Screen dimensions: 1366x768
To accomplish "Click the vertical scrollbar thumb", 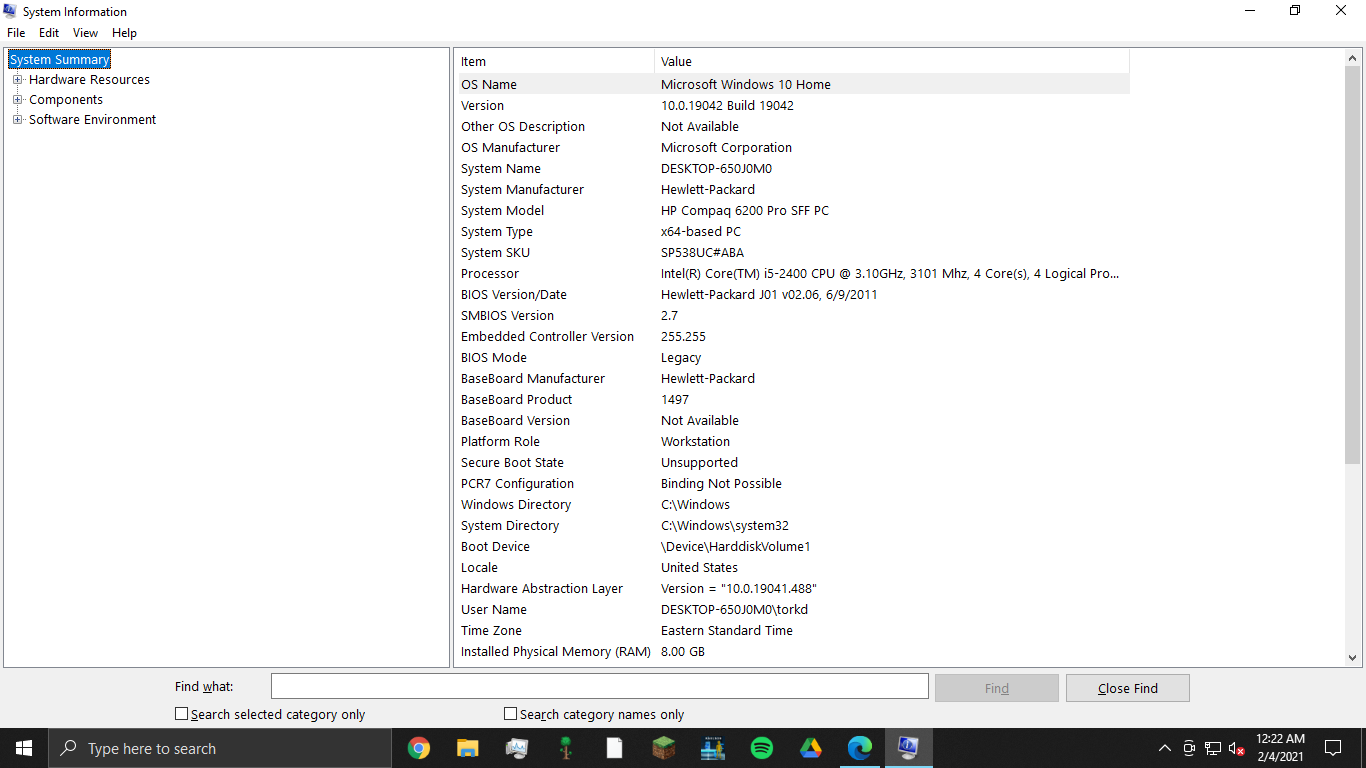I will 1353,265.
